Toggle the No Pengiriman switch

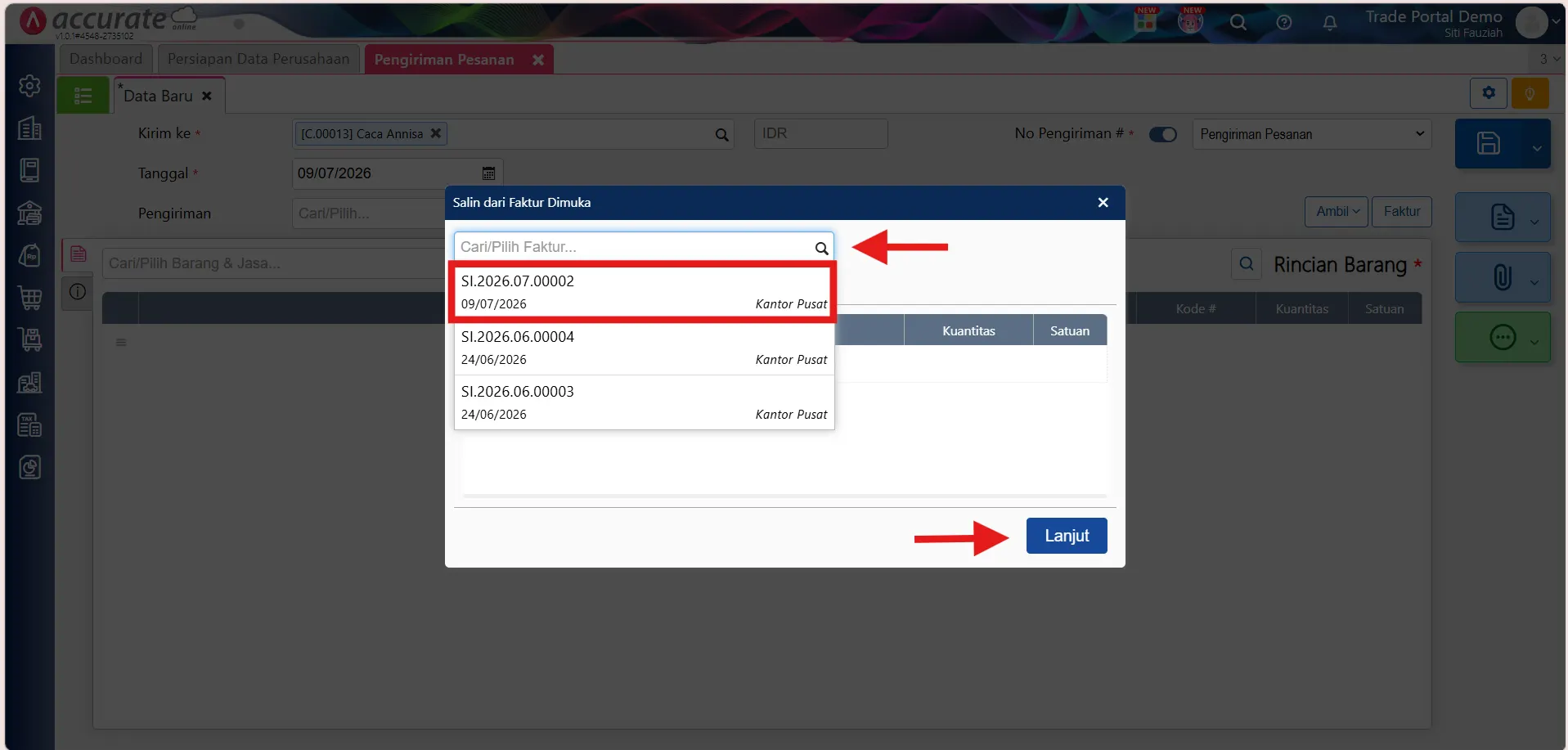click(x=1162, y=134)
